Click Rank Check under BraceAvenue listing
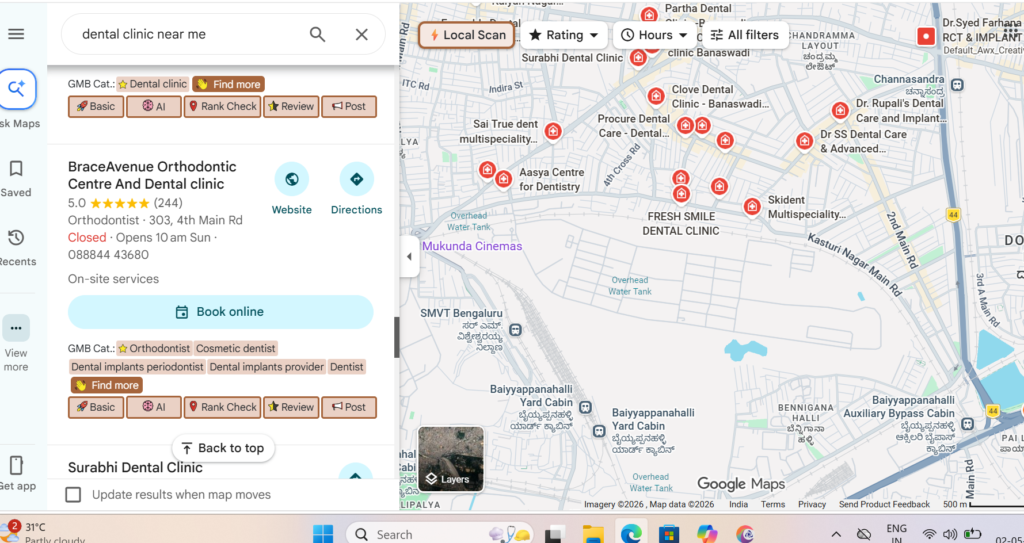The height and width of the screenshot is (543, 1024). pyautogui.click(x=222, y=407)
